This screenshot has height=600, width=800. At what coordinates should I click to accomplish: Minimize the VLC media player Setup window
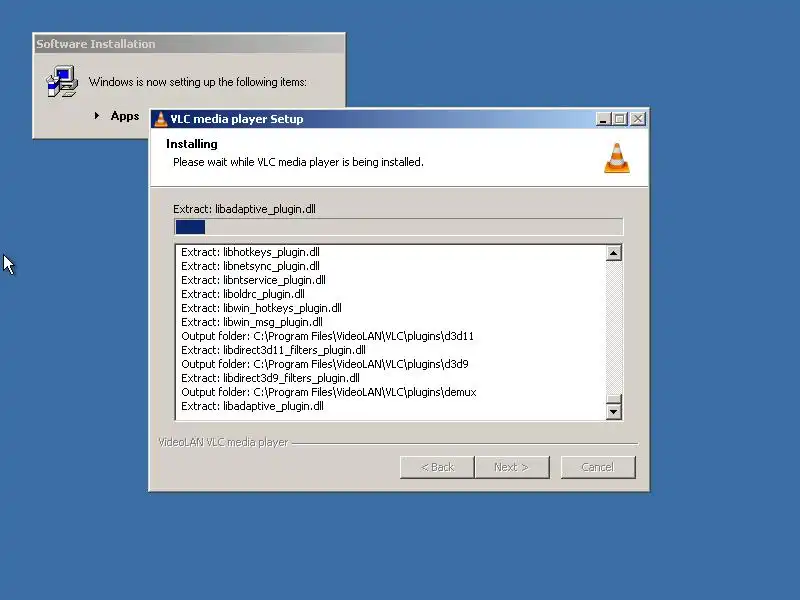[604, 119]
